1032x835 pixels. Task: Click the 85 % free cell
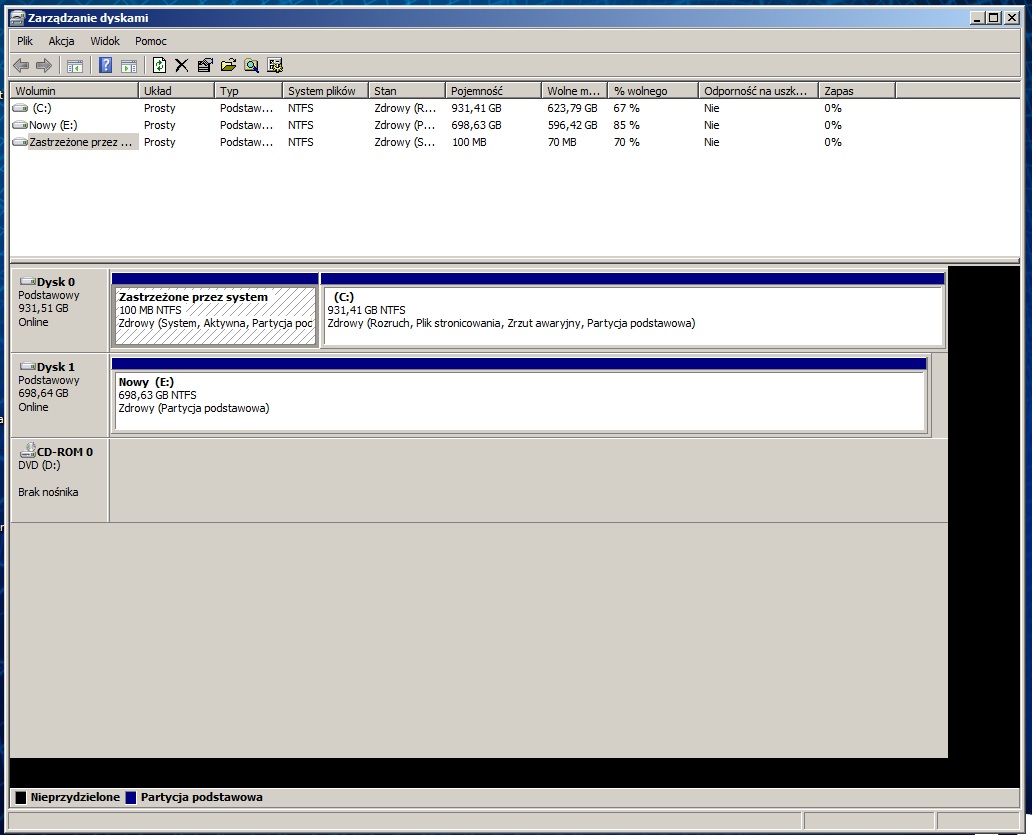coord(627,125)
